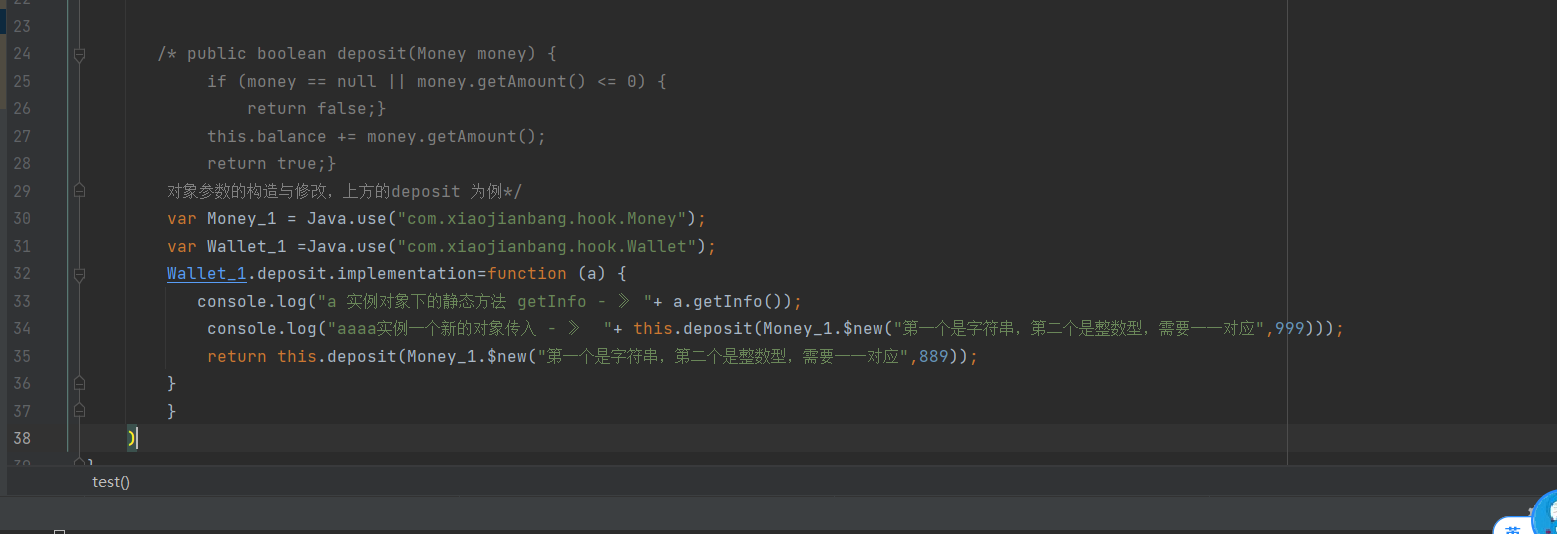Image resolution: width=1557 pixels, height=534 pixels.
Task: Open the test() breadcrumb
Action: (x=111, y=482)
